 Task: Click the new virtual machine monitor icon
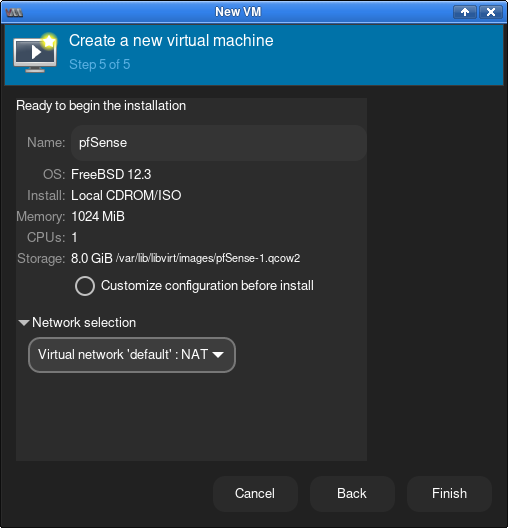pyautogui.click(x=35, y=53)
